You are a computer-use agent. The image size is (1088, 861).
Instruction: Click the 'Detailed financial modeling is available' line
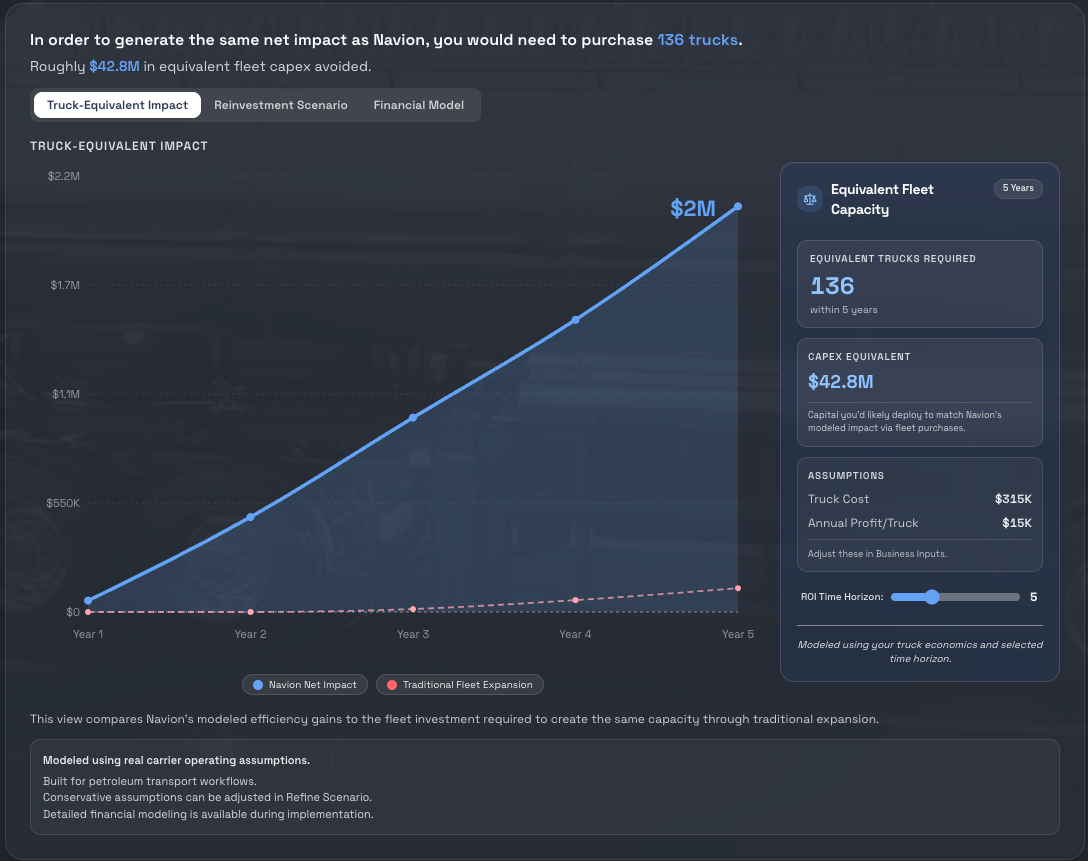coord(208,814)
